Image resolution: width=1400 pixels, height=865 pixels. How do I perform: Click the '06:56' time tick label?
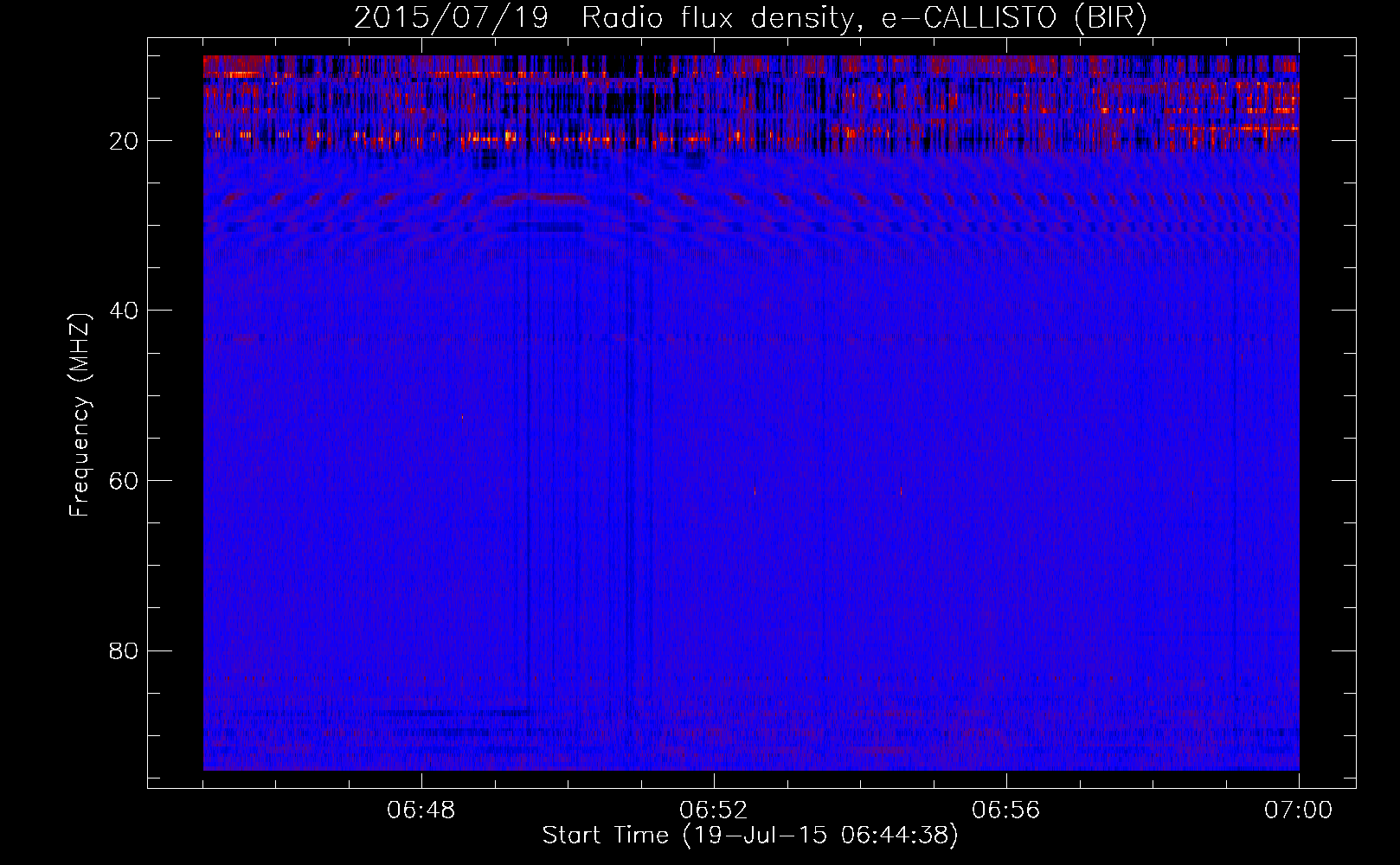[x=1006, y=811]
